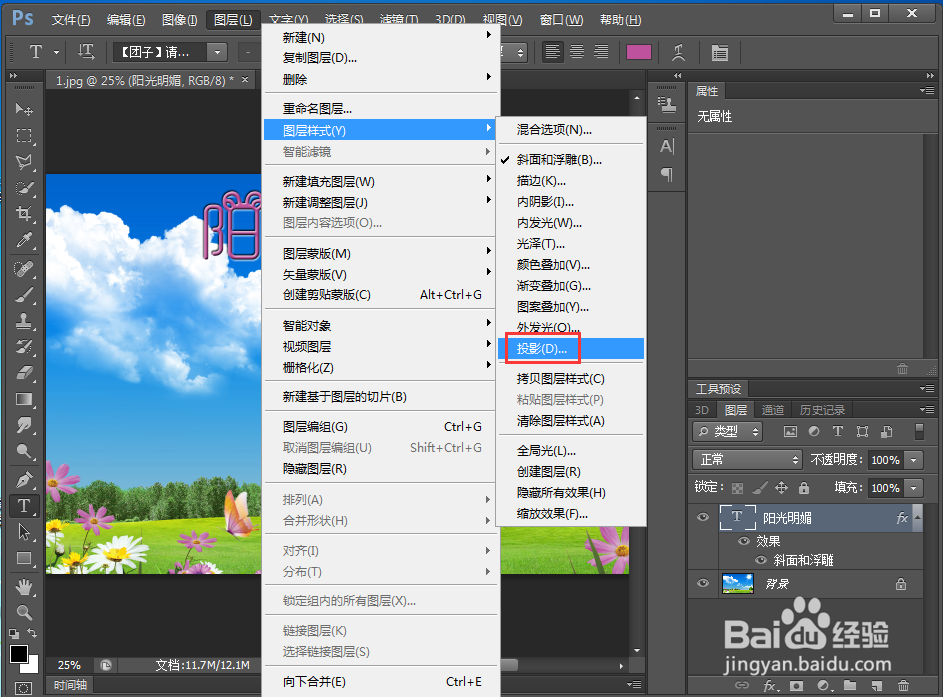The image size is (943, 697).
Task: Select the Horizontal Type tool
Action: click(x=24, y=505)
